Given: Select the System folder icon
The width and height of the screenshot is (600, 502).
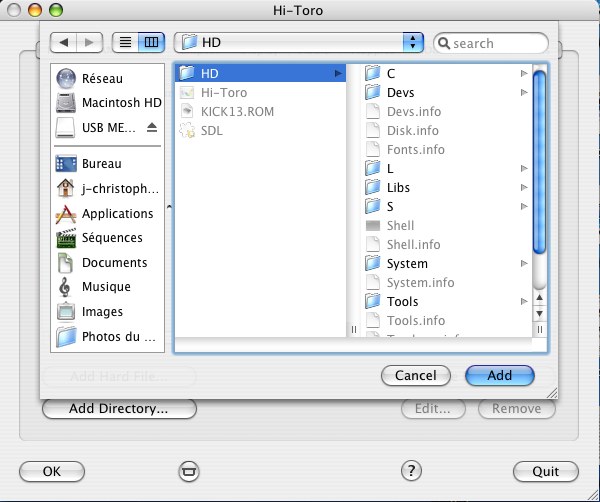Looking at the screenshot, I should [x=373, y=263].
